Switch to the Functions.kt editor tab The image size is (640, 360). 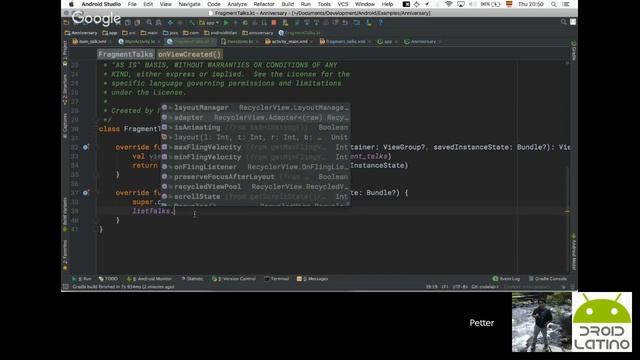(x=238, y=42)
